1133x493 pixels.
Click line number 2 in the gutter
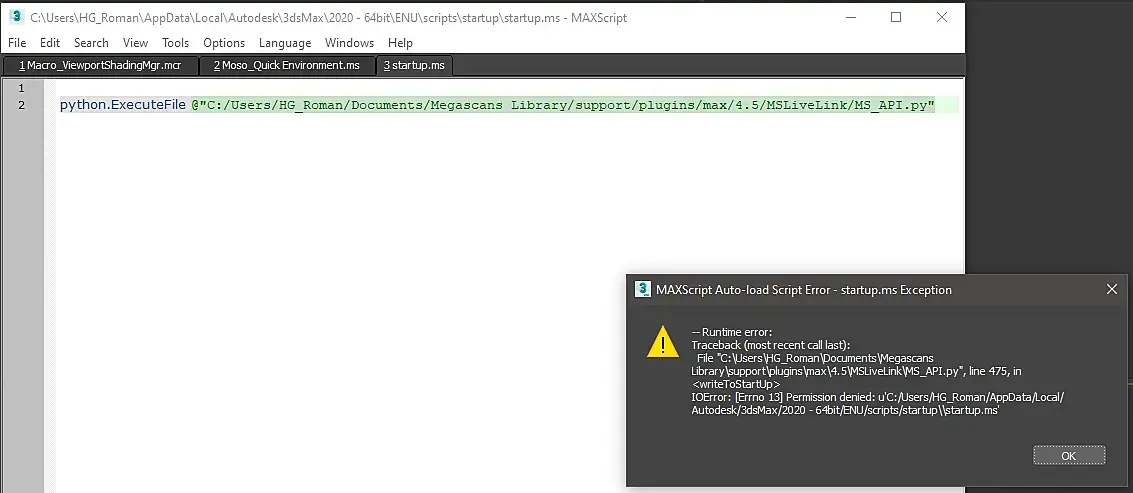coord(21,106)
